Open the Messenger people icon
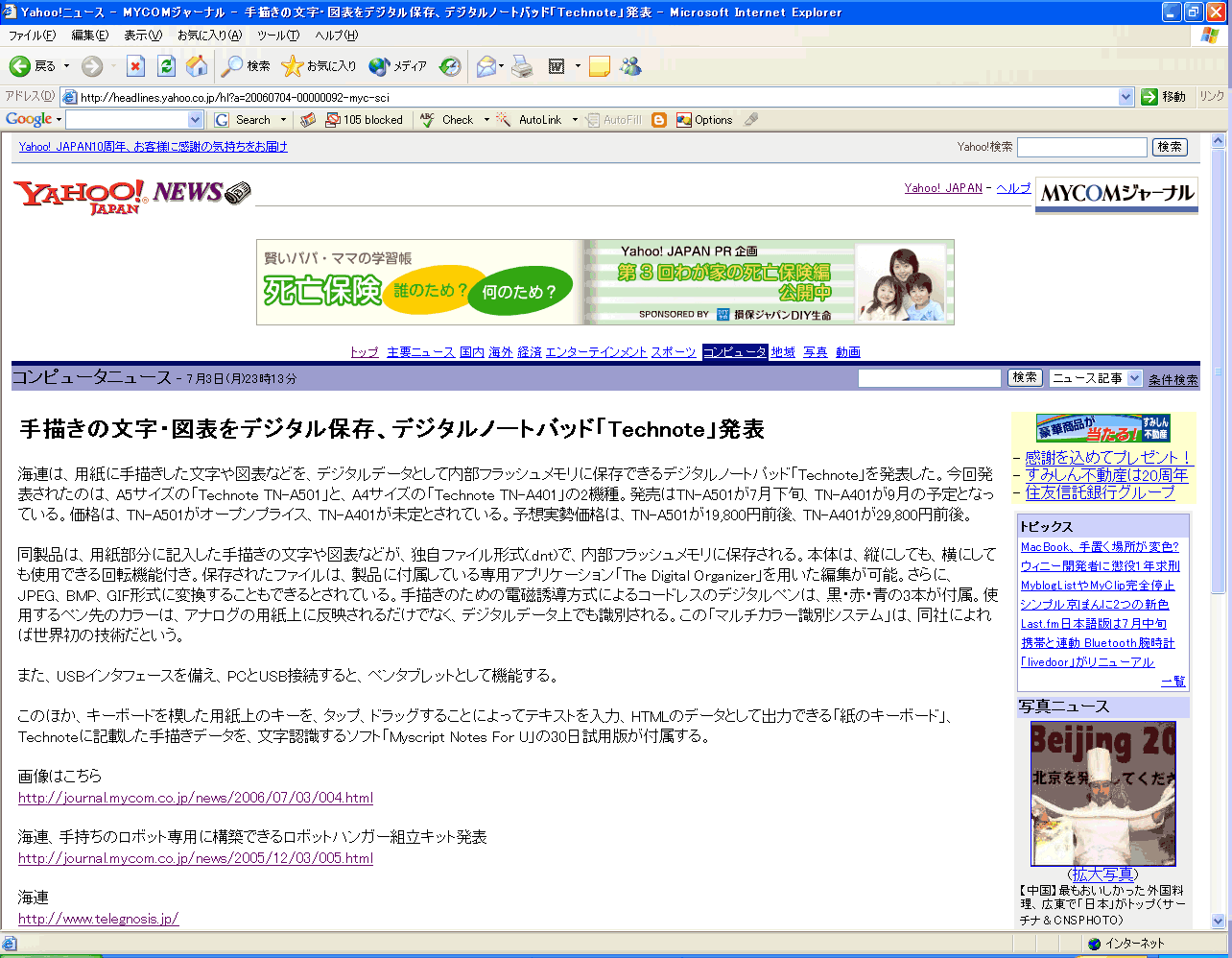The height and width of the screenshot is (958, 1232). 630,66
